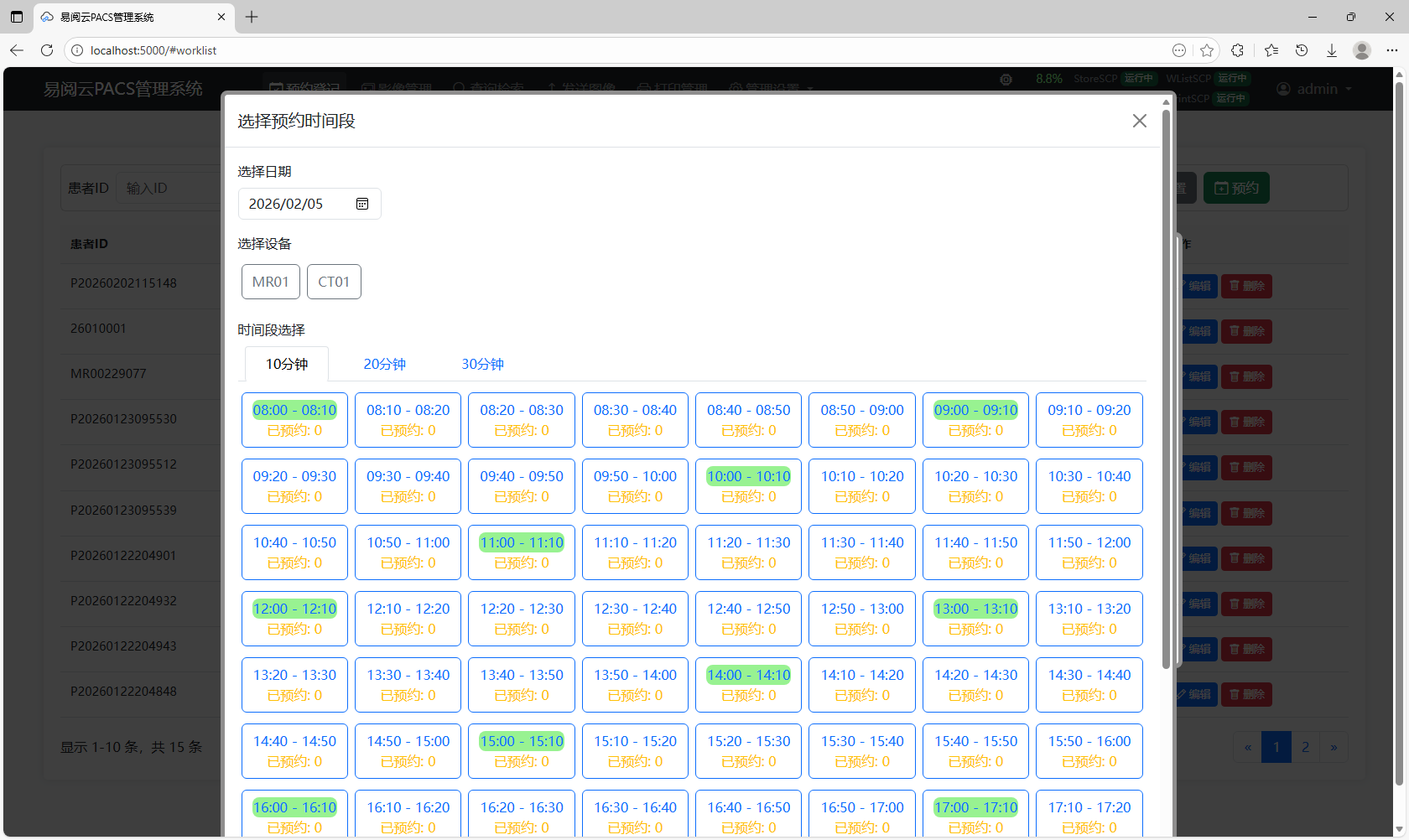Select the CT01 device
This screenshot has height=840, width=1409.
[x=334, y=282]
